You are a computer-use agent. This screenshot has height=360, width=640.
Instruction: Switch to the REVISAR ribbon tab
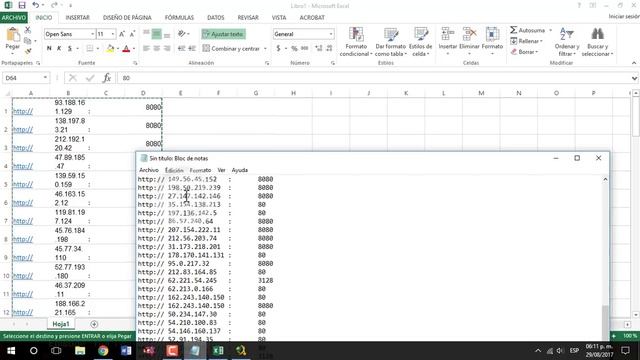(x=248, y=18)
